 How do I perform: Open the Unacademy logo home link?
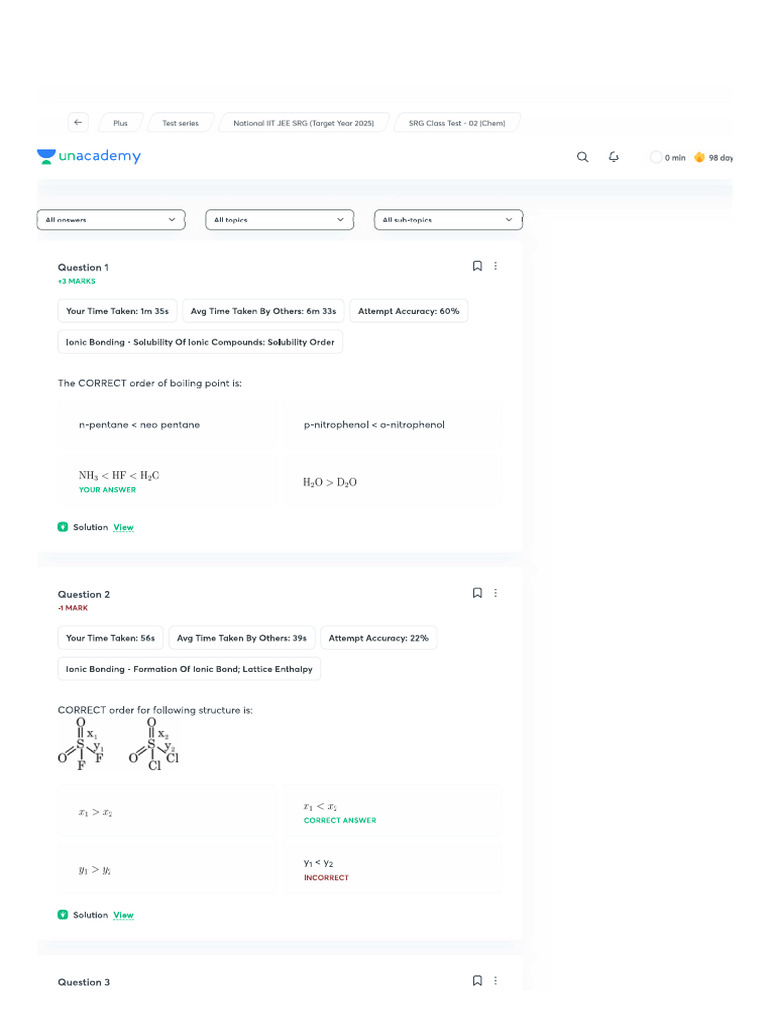coord(89,156)
